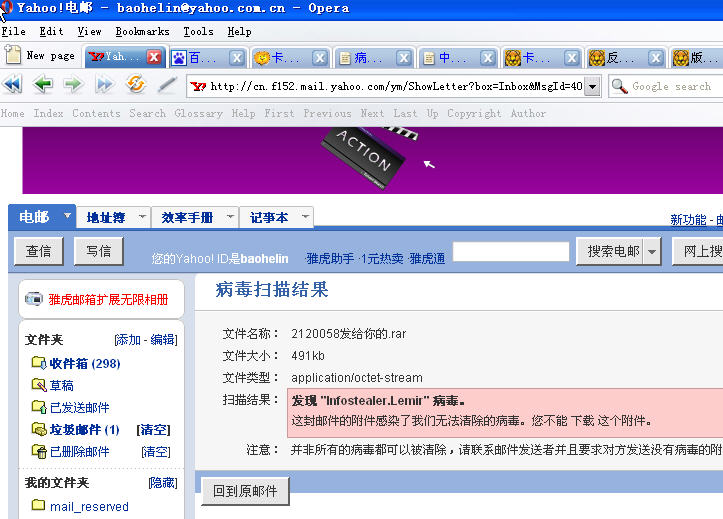The width and height of the screenshot is (723, 519).
Task: Click the drafts folder icon 草稿
Action: point(39,385)
